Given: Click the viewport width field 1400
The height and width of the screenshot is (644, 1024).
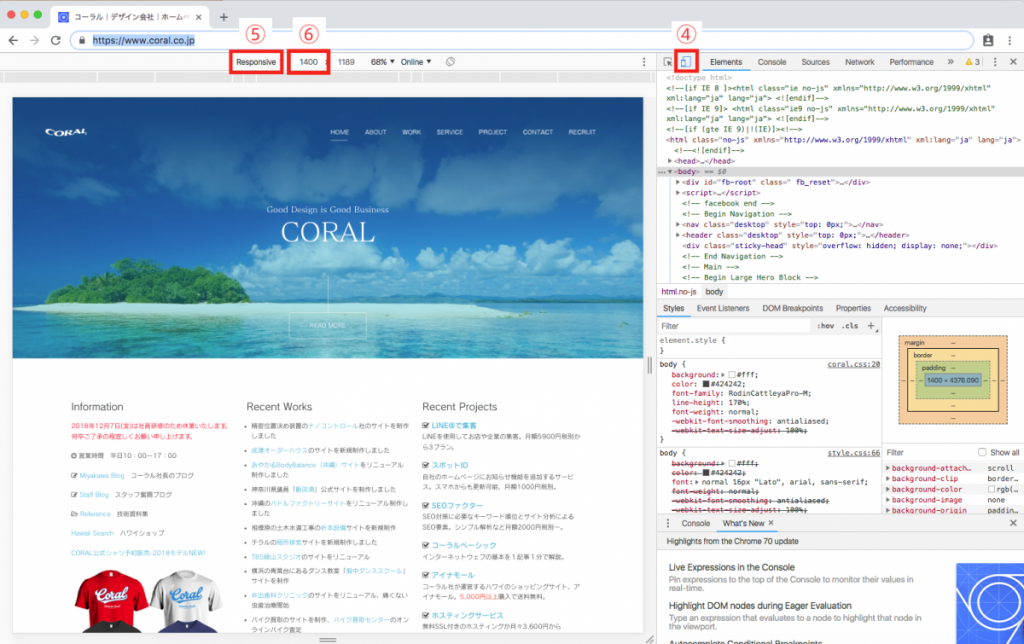Looking at the screenshot, I should [x=308, y=62].
